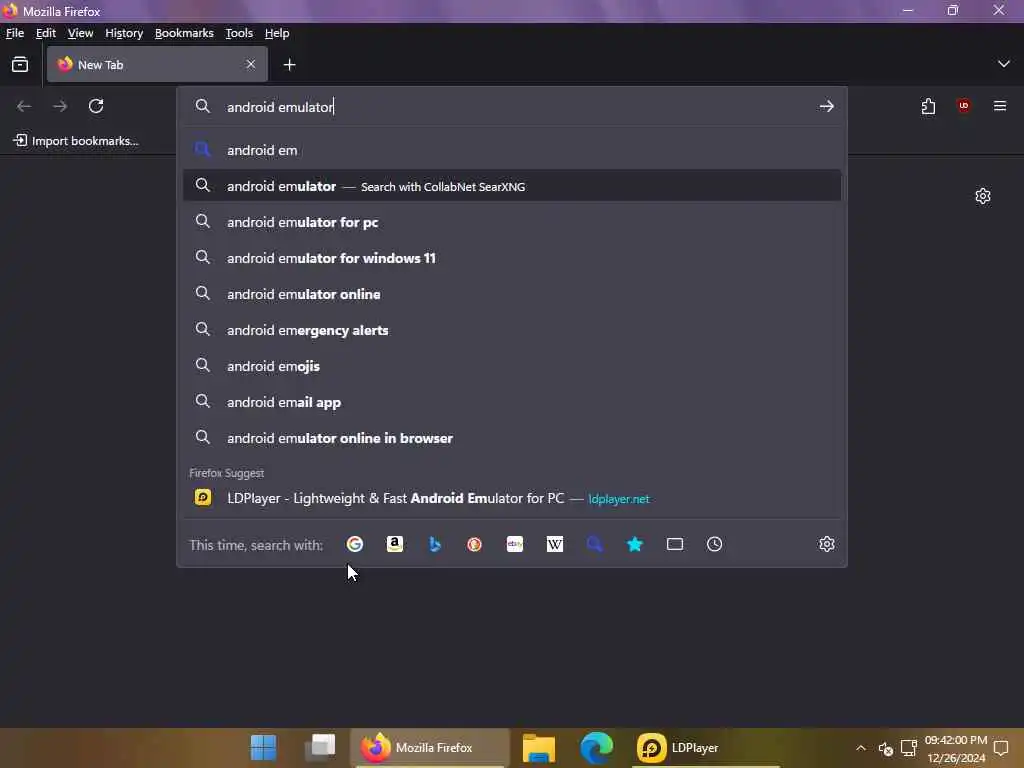Open search settings gear in the suggestions panel
The width and height of the screenshot is (1024, 768).
click(827, 544)
